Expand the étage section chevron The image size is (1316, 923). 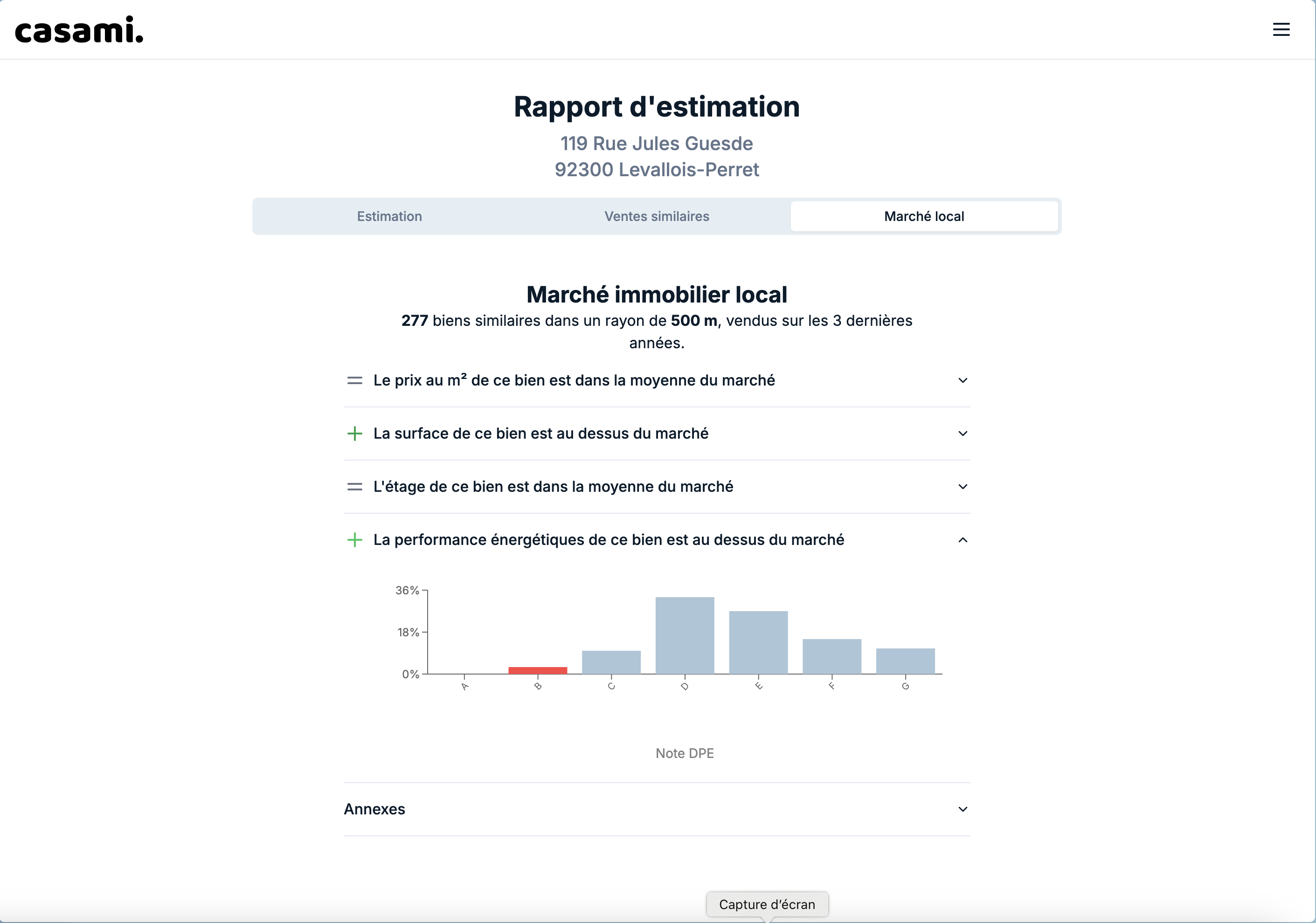(963, 487)
